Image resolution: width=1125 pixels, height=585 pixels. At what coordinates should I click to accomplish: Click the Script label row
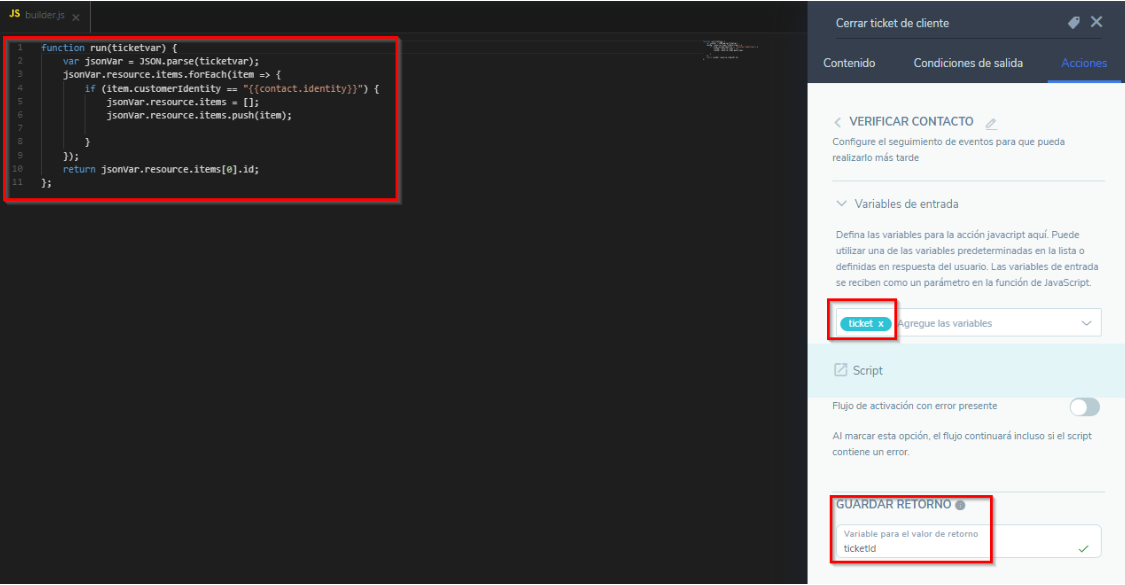pos(966,370)
